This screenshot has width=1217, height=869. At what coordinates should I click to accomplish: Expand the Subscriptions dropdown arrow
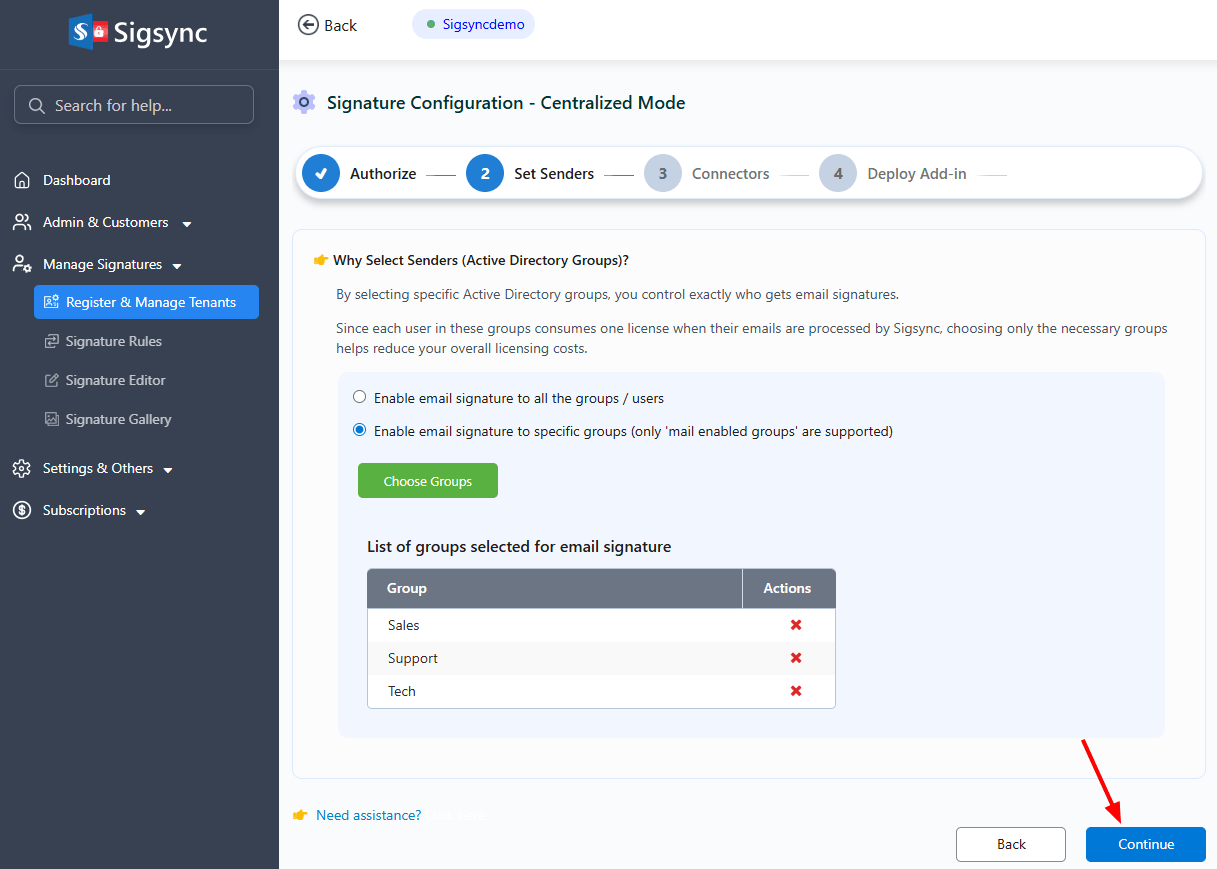pyautogui.click(x=141, y=512)
